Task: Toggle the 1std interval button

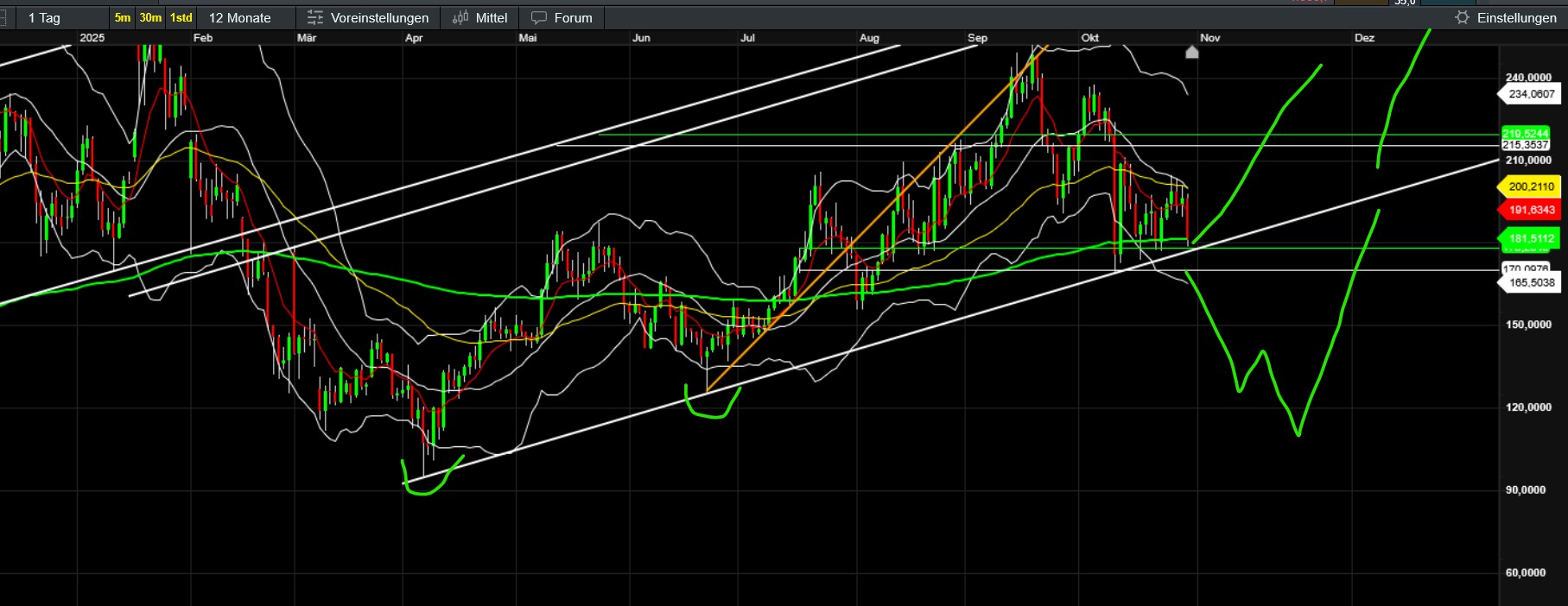Action: point(181,18)
